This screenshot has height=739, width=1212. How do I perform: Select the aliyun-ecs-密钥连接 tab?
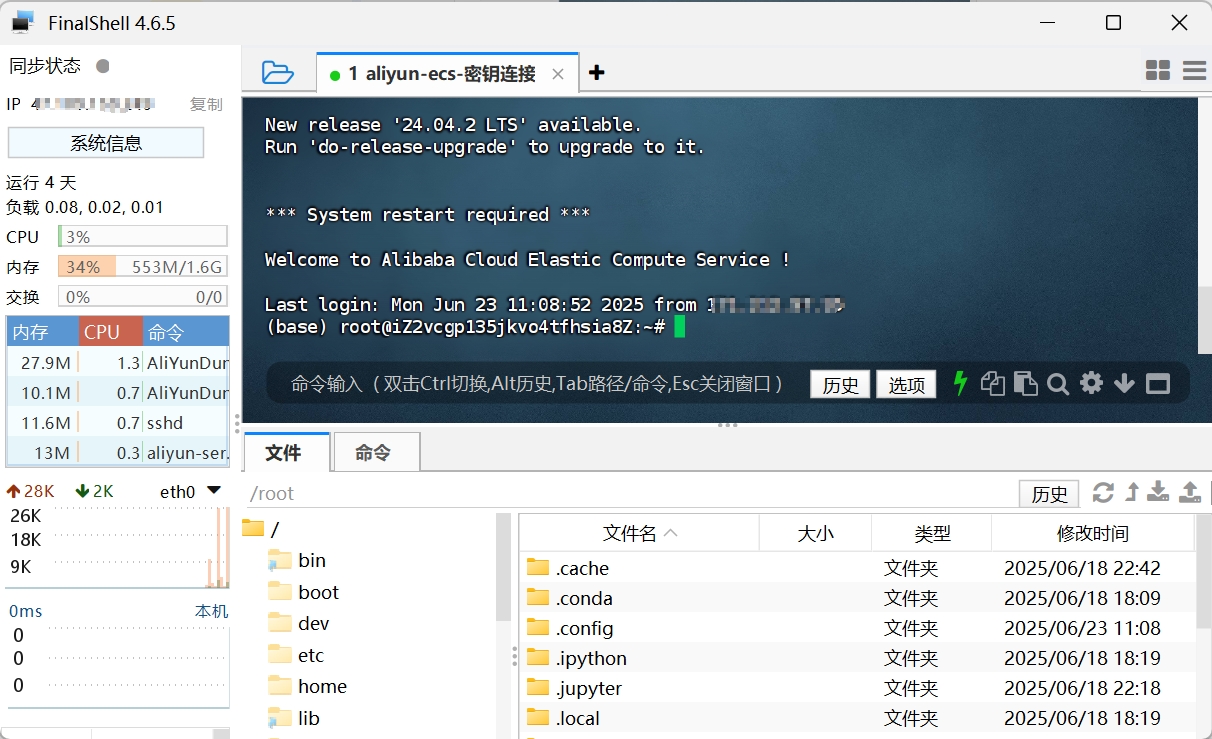coord(448,74)
